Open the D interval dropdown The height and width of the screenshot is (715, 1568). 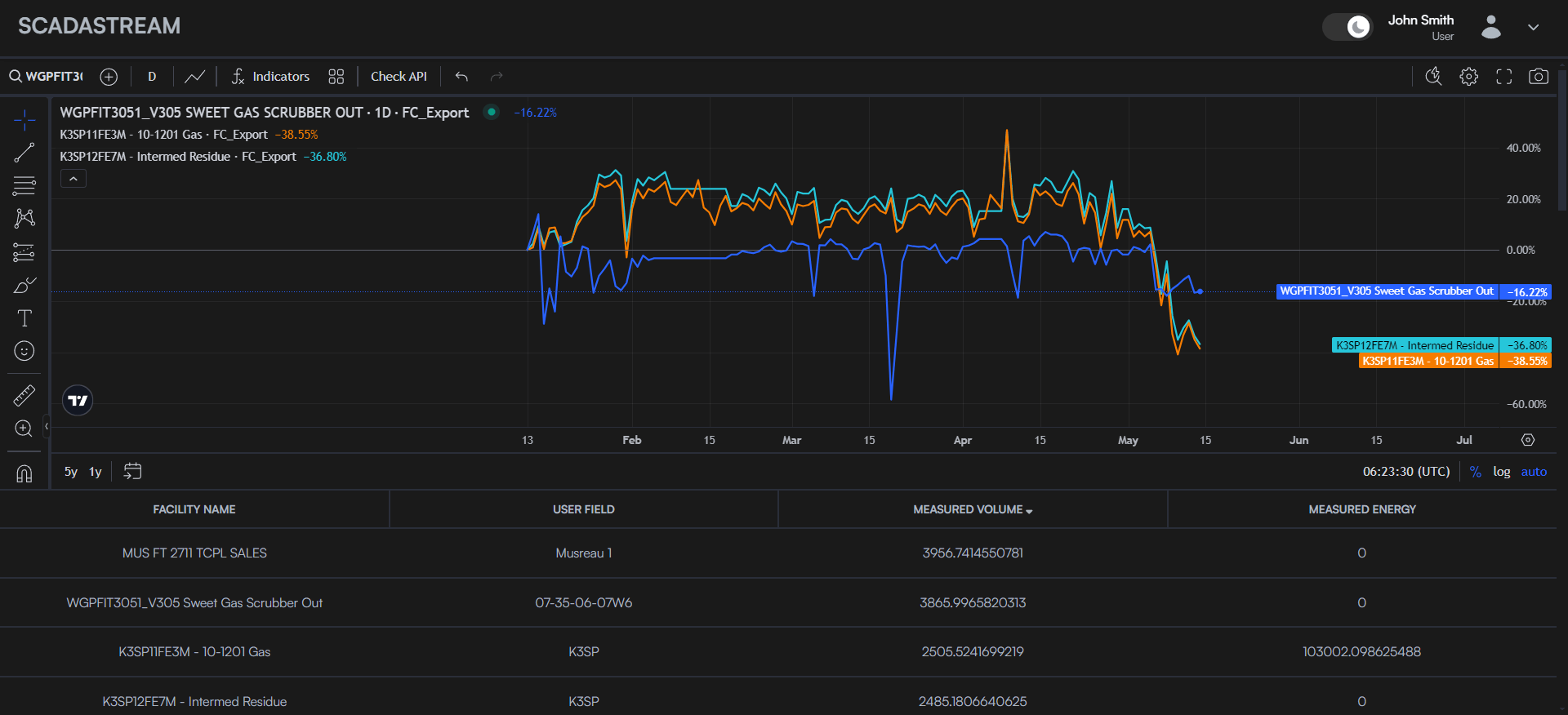pyautogui.click(x=152, y=77)
